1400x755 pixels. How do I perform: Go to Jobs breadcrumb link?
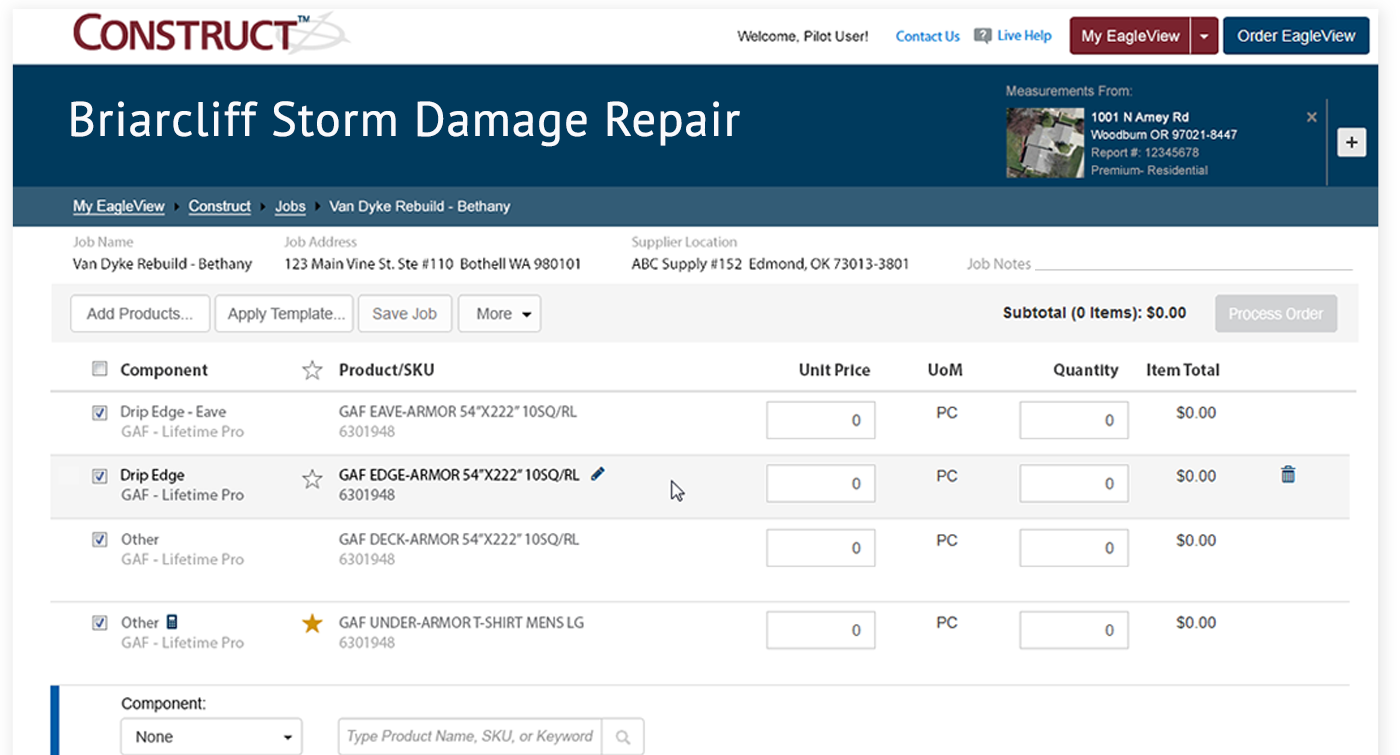click(290, 206)
